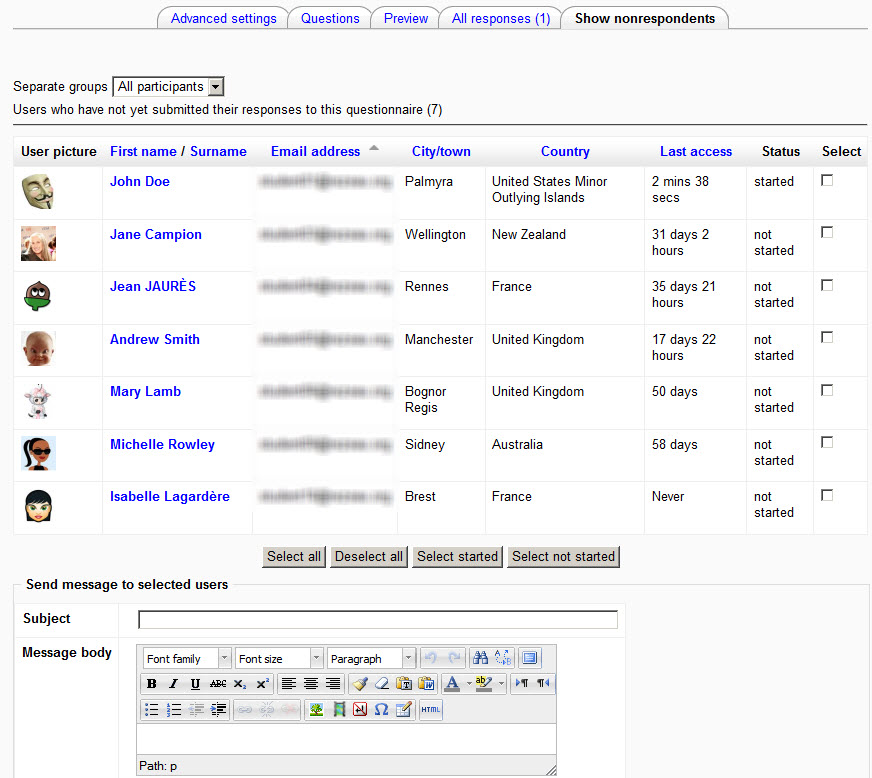
Task: Click the Subject input field
Action: pyautogui.click(x=377, y=619)
